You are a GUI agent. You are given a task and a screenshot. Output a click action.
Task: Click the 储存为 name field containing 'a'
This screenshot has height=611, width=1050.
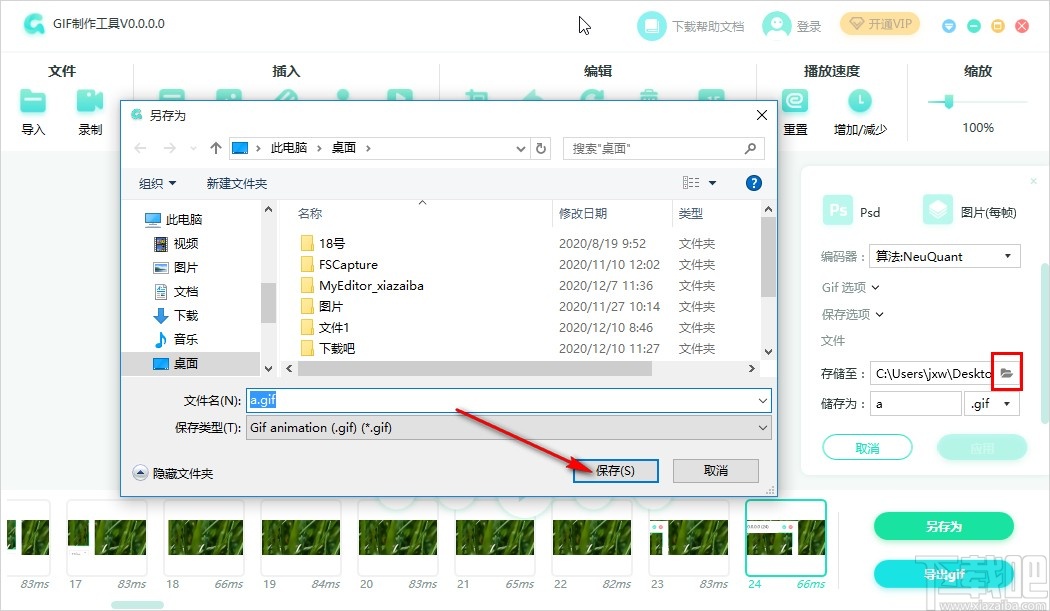[x=915, y=403]
